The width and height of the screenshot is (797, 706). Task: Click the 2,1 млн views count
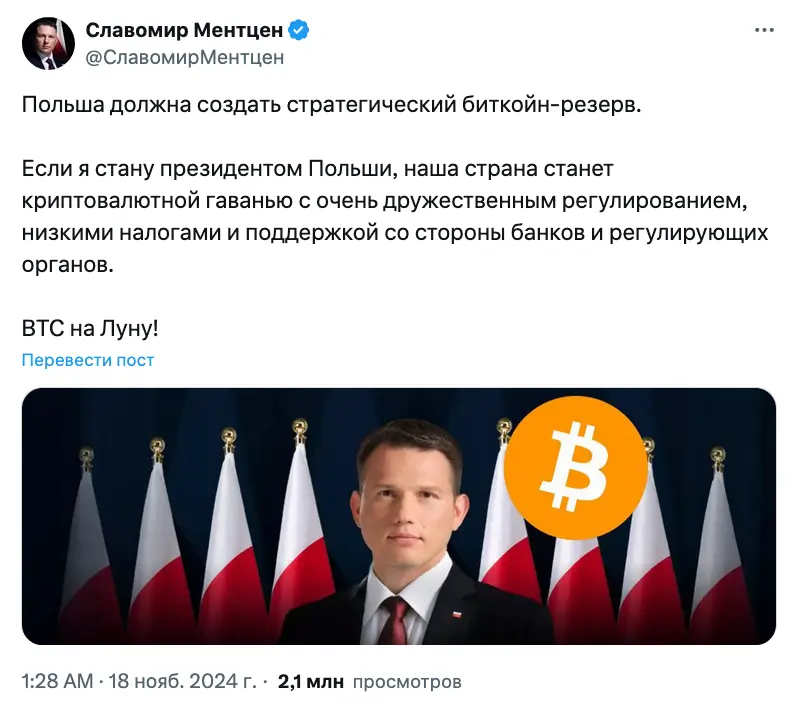(x=310, y=682)
